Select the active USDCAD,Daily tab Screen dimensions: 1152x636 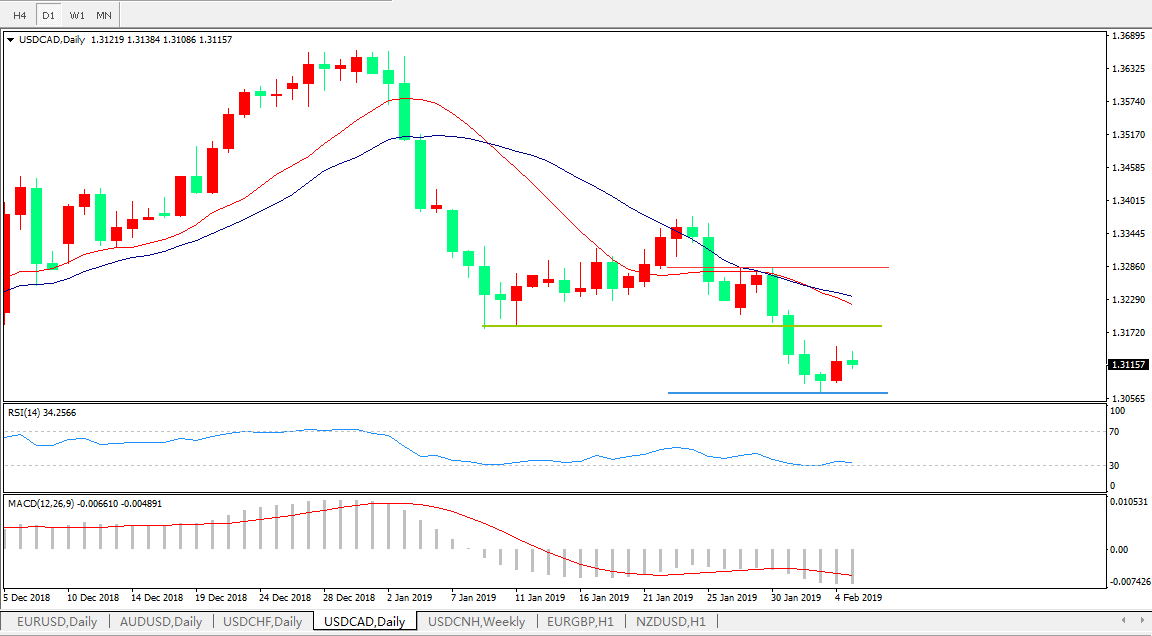click(x=364, y=621)
